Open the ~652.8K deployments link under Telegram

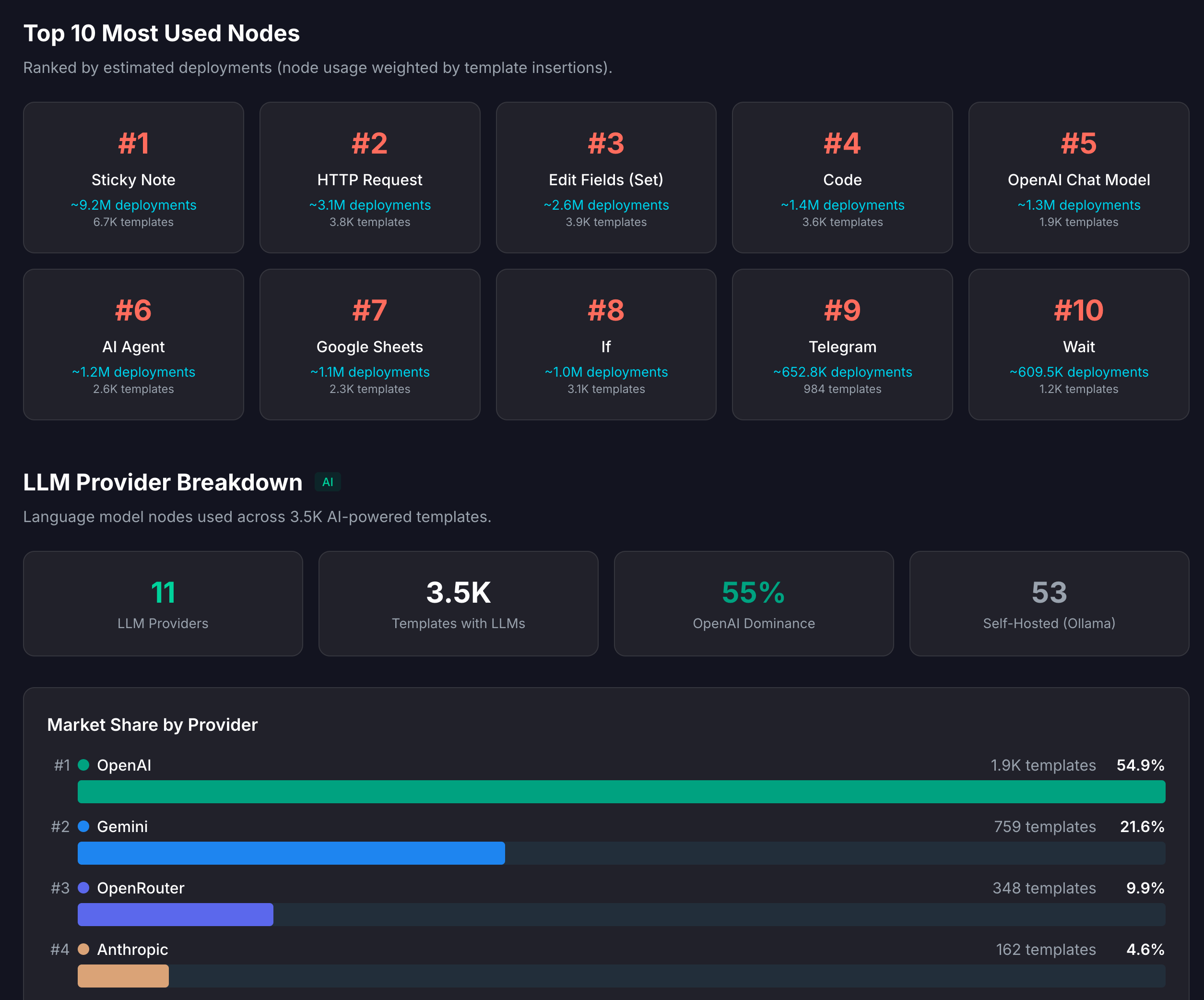pyautogui.click(x=842, y=371)
